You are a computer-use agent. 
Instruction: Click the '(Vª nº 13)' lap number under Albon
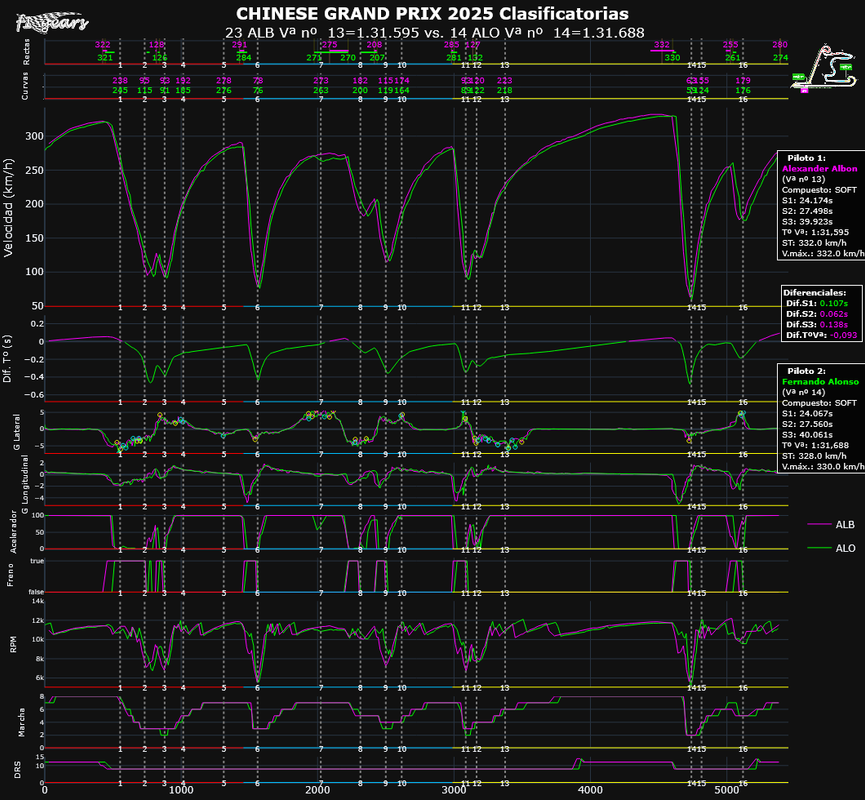[803, 179]
